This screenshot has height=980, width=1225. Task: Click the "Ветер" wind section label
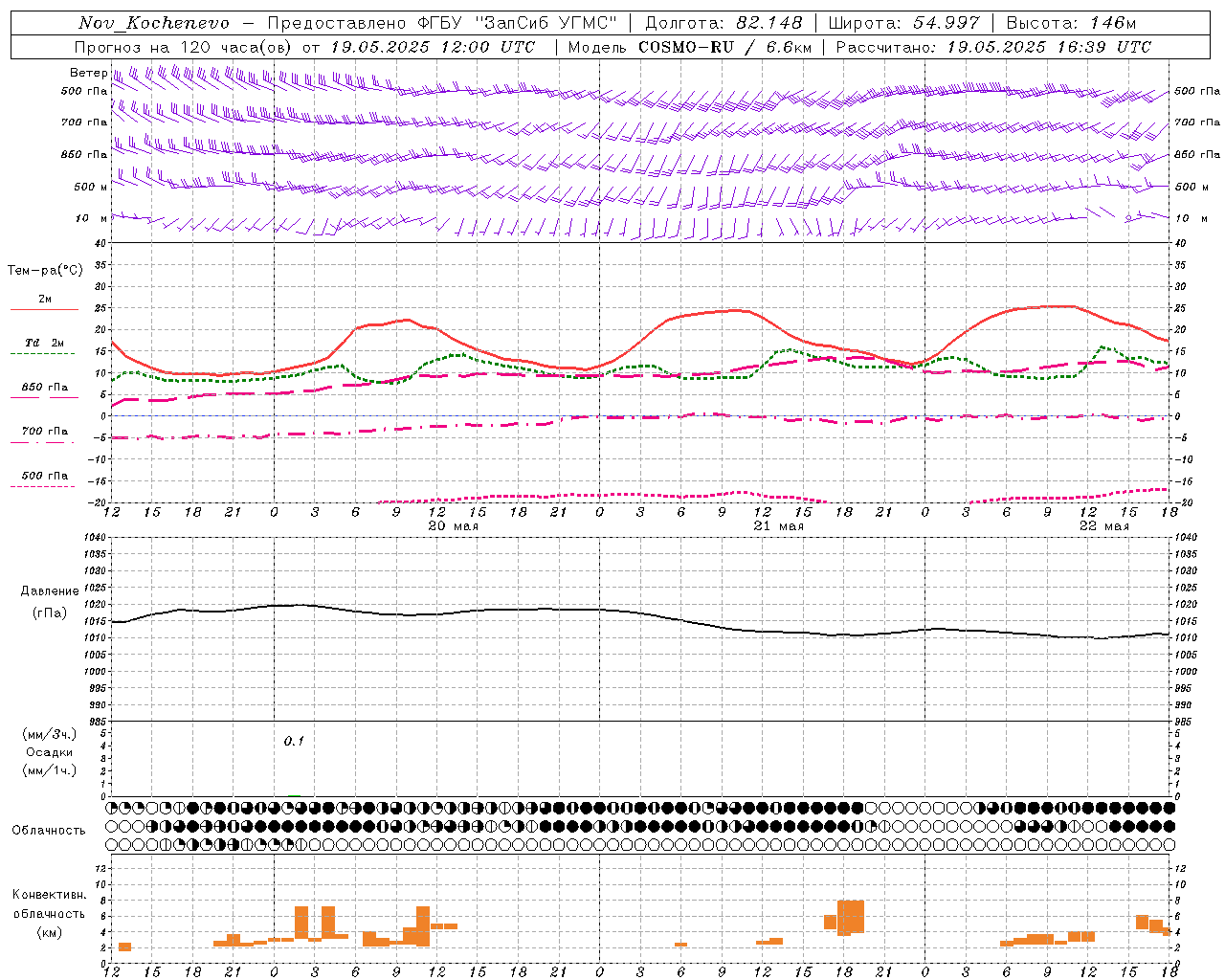[x=88, y=73]
